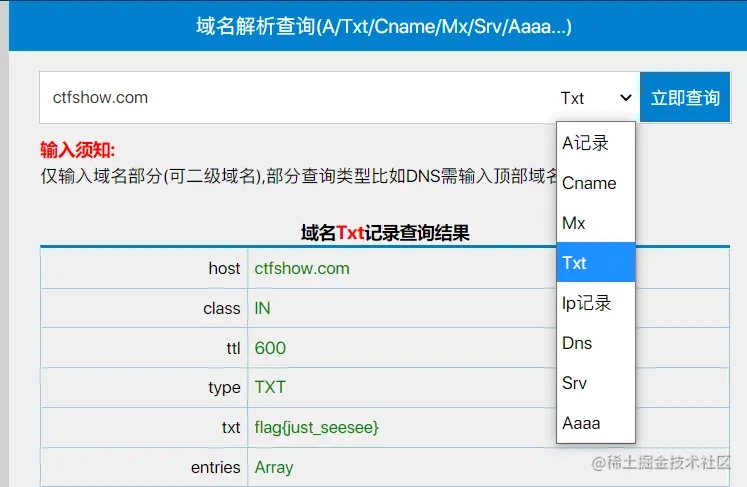
Task: Select Mx option in the dropdown list
Action: tap(596, 223)
